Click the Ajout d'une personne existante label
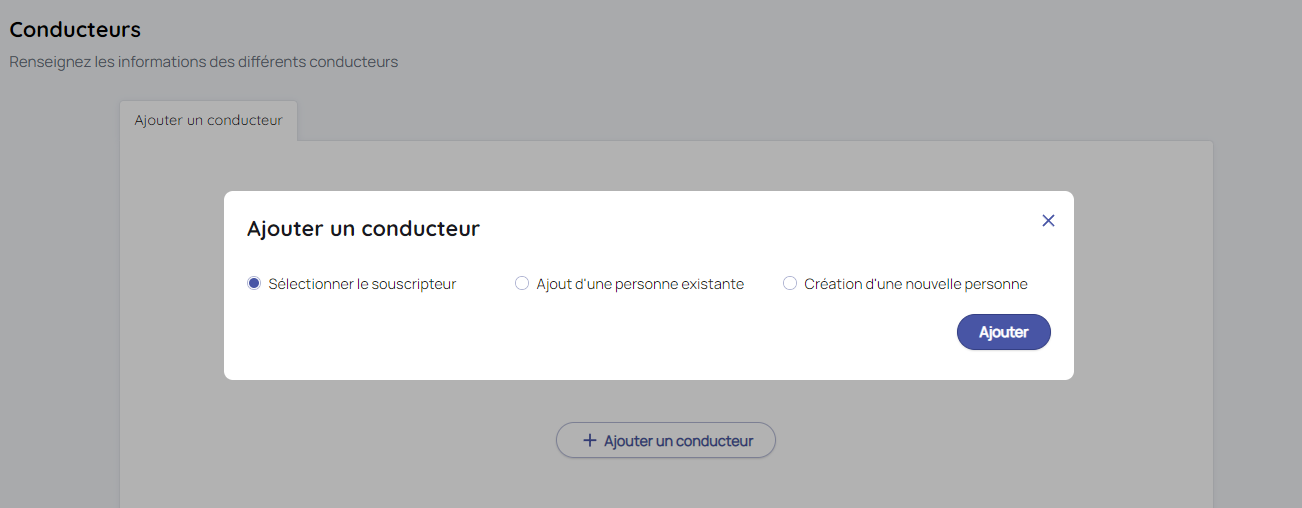This screenshot has height=508, width=1302. (640, 284)
